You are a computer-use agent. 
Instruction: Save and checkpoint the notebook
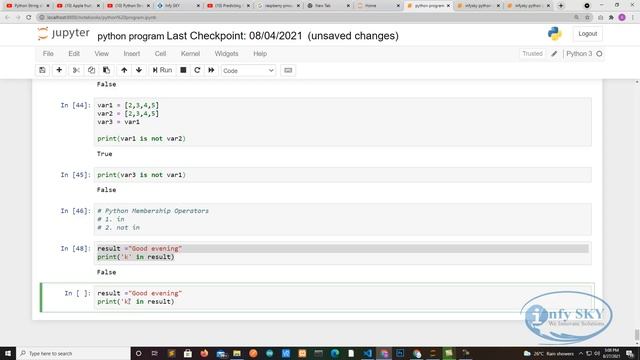(42, 70)
